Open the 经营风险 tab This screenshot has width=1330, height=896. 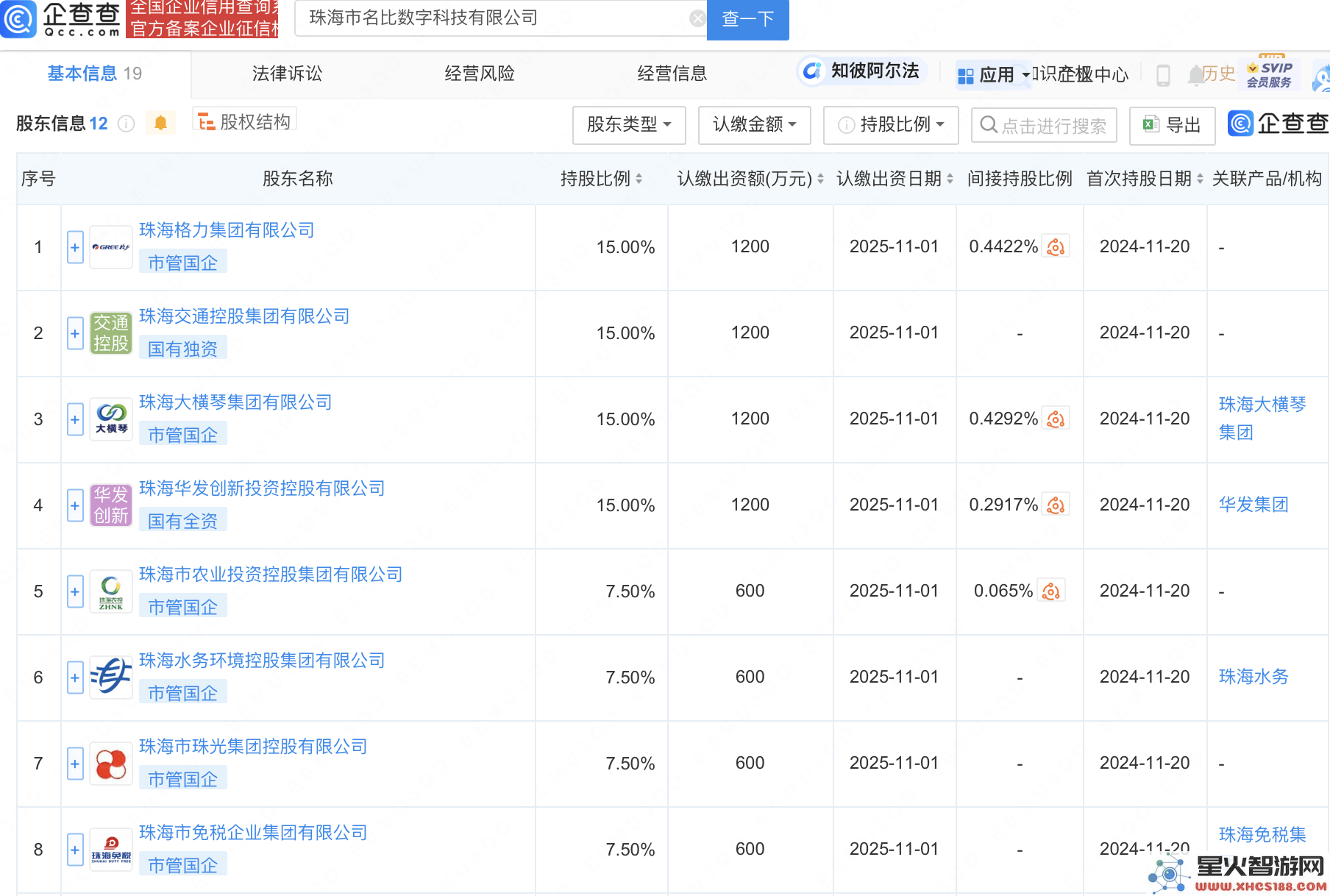(x=480, y=74)
